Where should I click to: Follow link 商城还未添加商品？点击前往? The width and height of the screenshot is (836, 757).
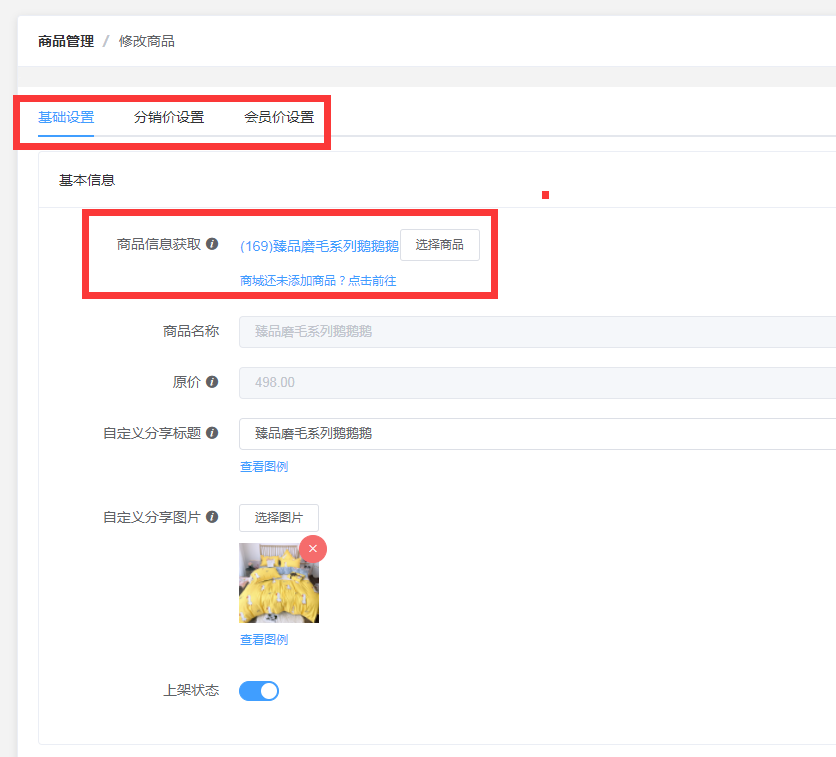[318, 280]
